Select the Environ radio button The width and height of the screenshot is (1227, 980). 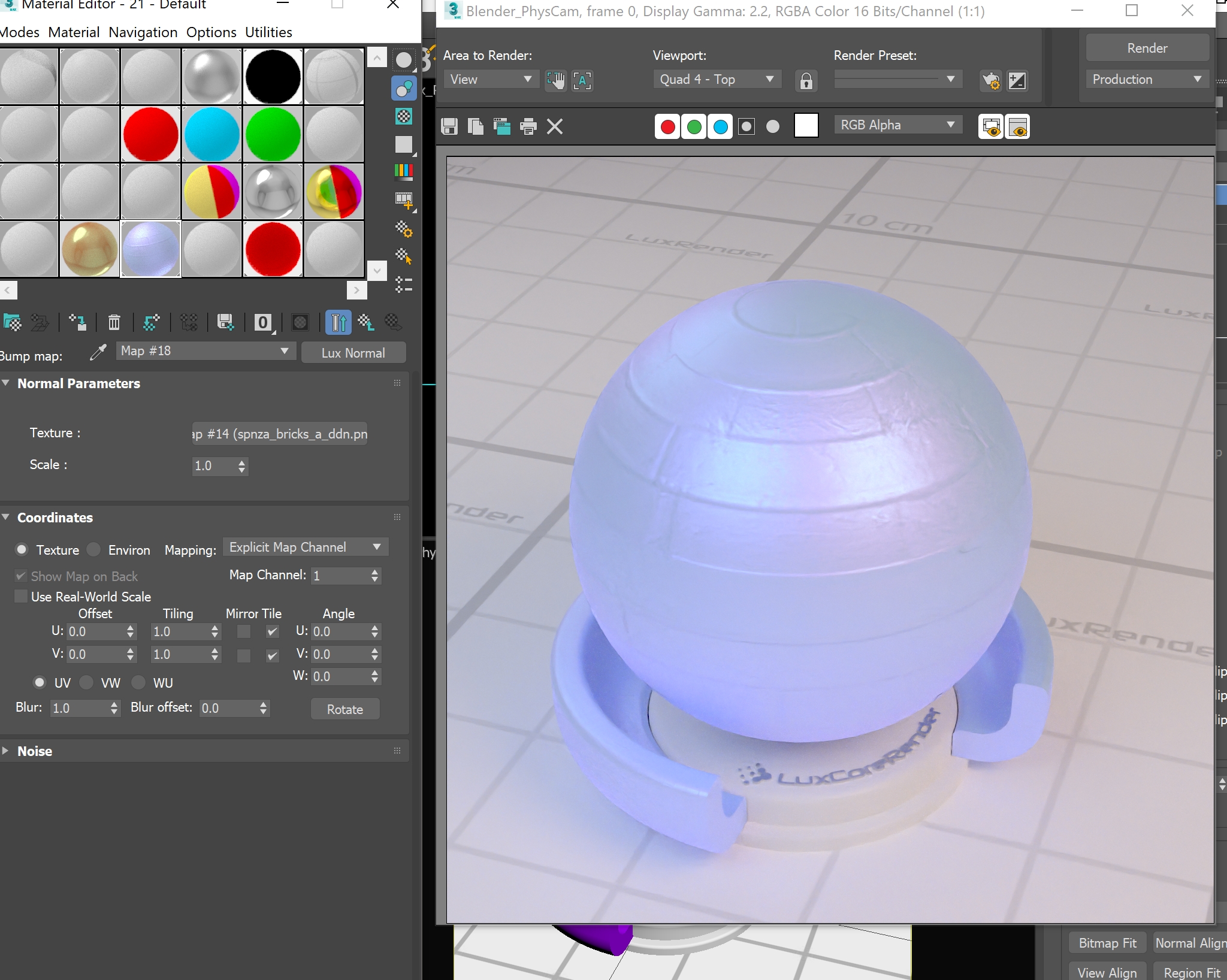point(94,549)
